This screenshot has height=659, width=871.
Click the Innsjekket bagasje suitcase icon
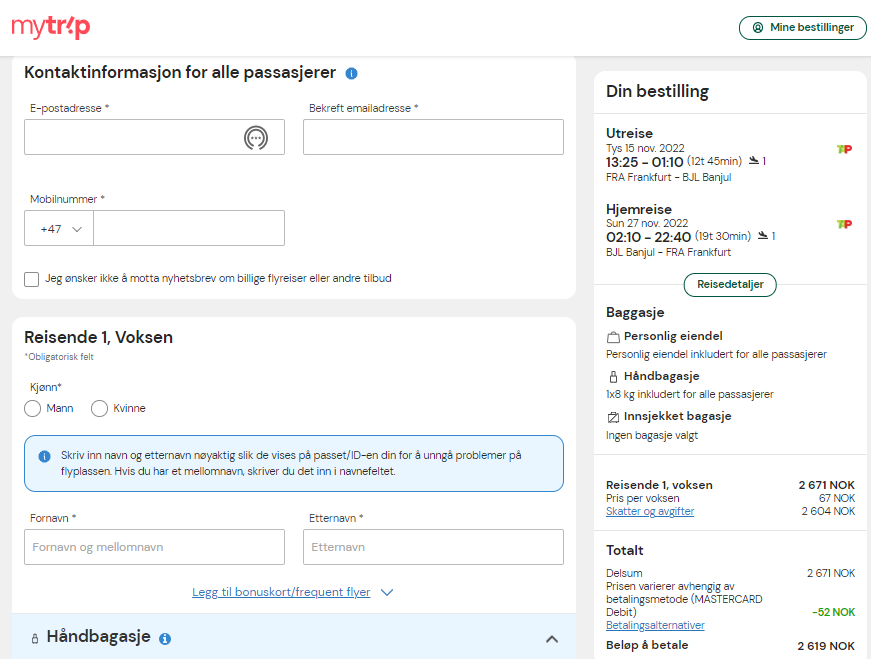point(613,417)
